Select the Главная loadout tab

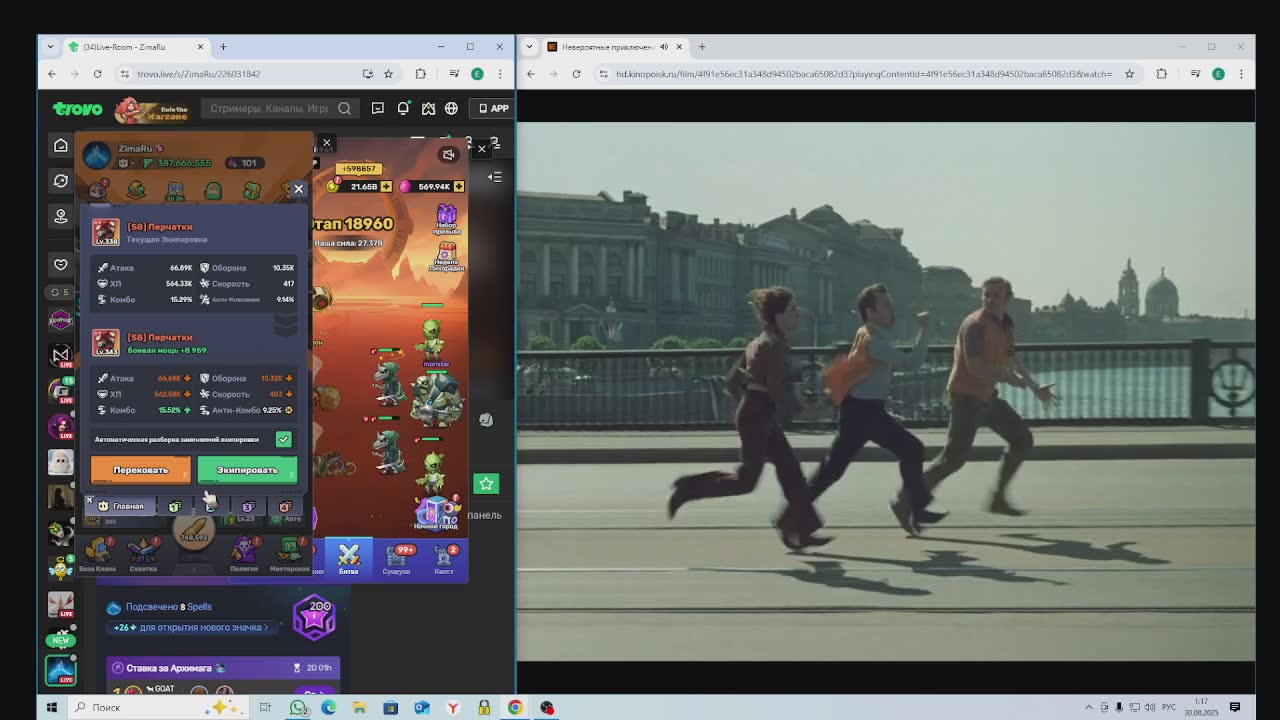pyautogui.click(x=120, y=506)
